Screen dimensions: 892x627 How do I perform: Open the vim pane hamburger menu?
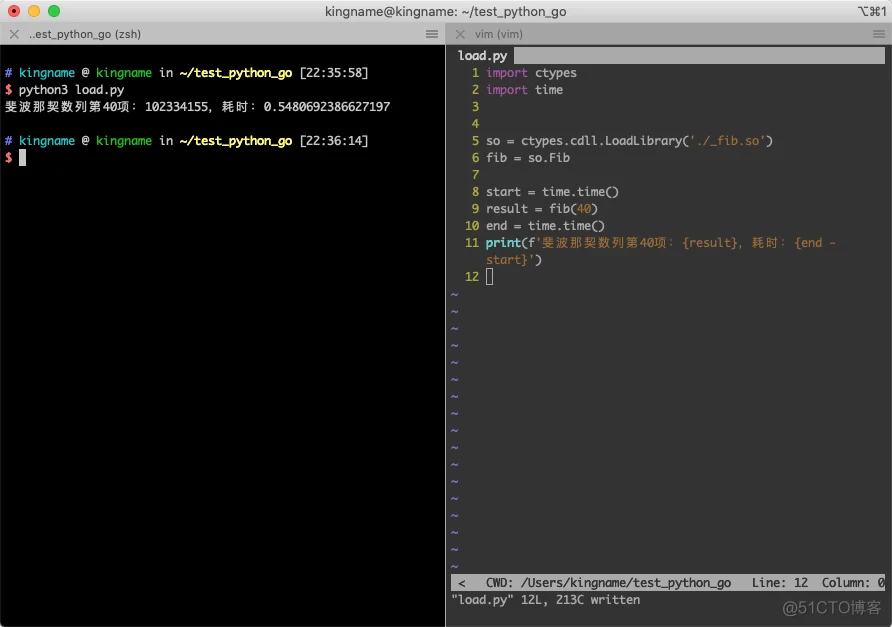click(x=878, y=34)
